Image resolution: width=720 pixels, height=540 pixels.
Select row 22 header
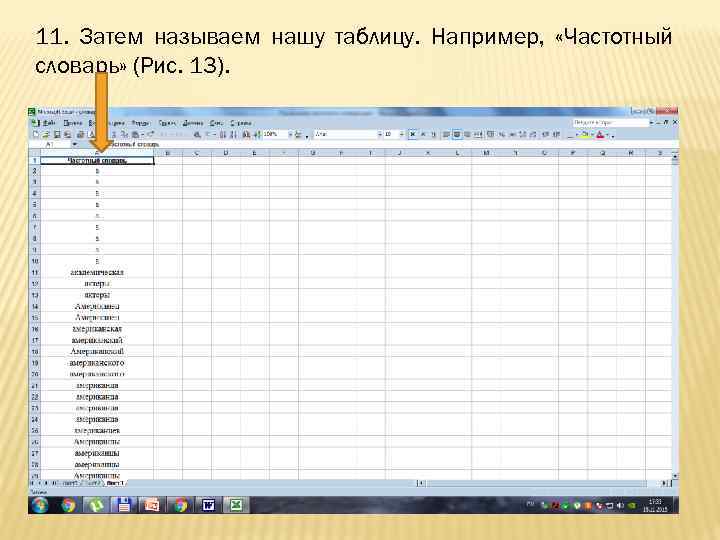click(x=35, y=397)
